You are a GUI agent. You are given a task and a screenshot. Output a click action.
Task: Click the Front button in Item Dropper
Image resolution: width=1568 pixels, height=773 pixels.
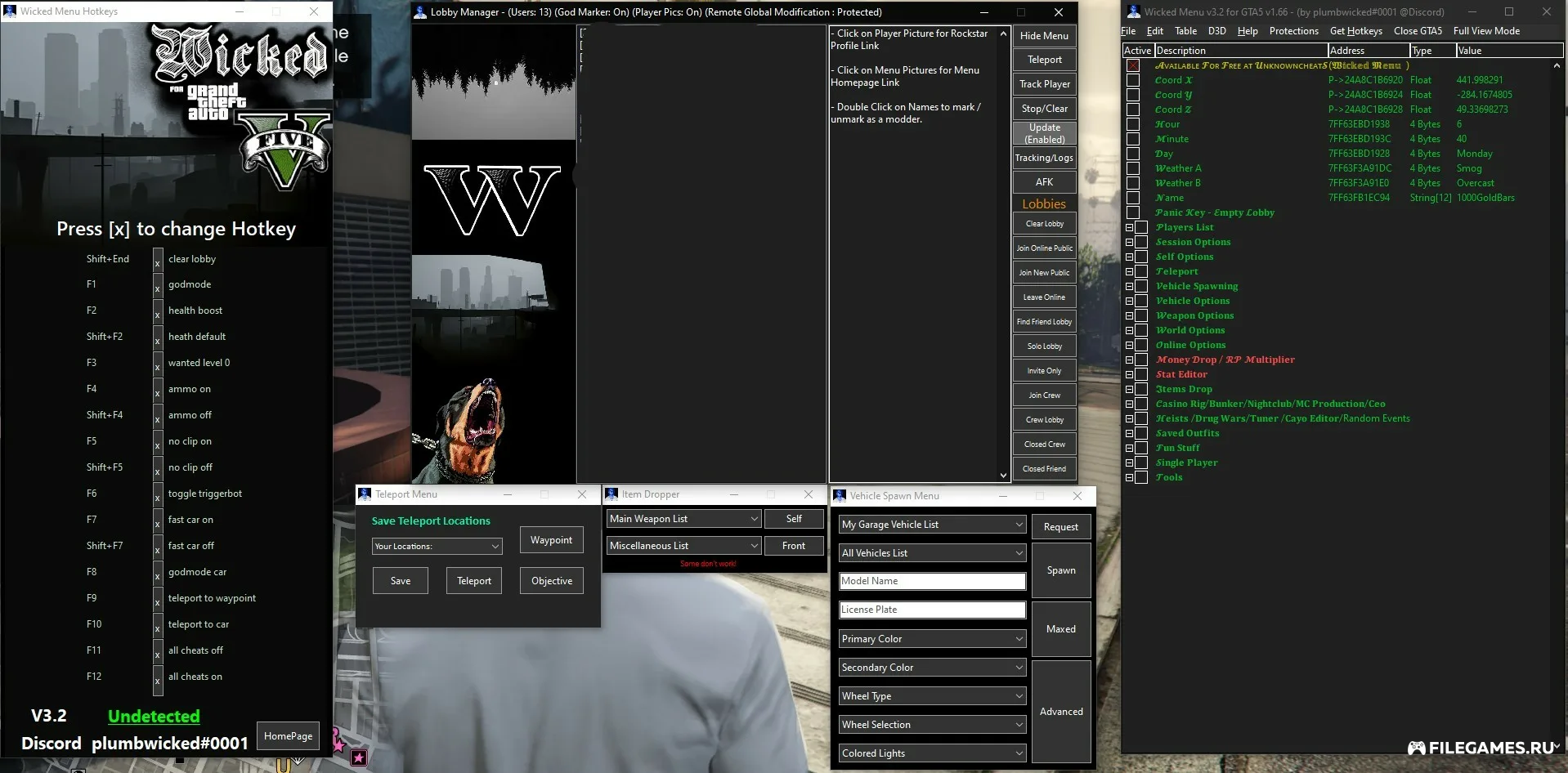[794, 546]
